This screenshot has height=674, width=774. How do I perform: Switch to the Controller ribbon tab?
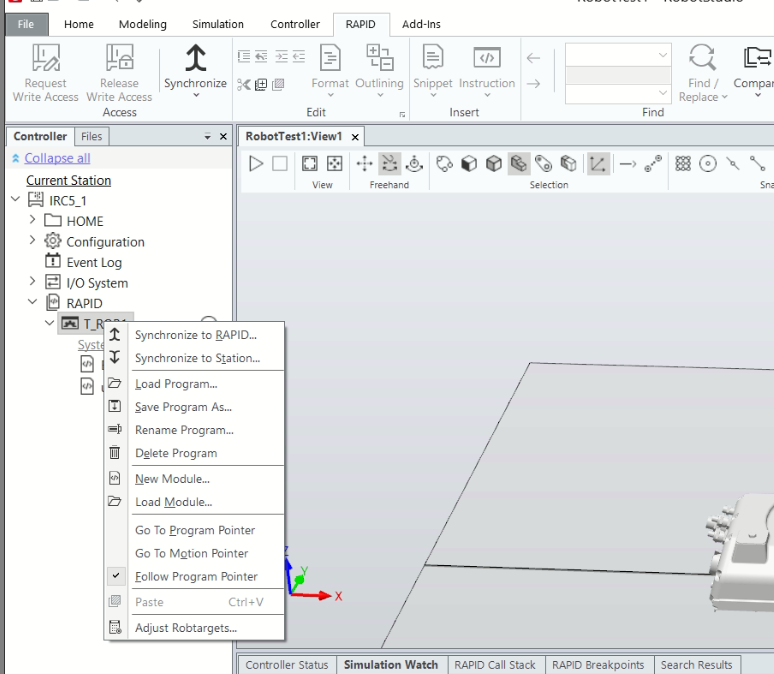point(295,24)
